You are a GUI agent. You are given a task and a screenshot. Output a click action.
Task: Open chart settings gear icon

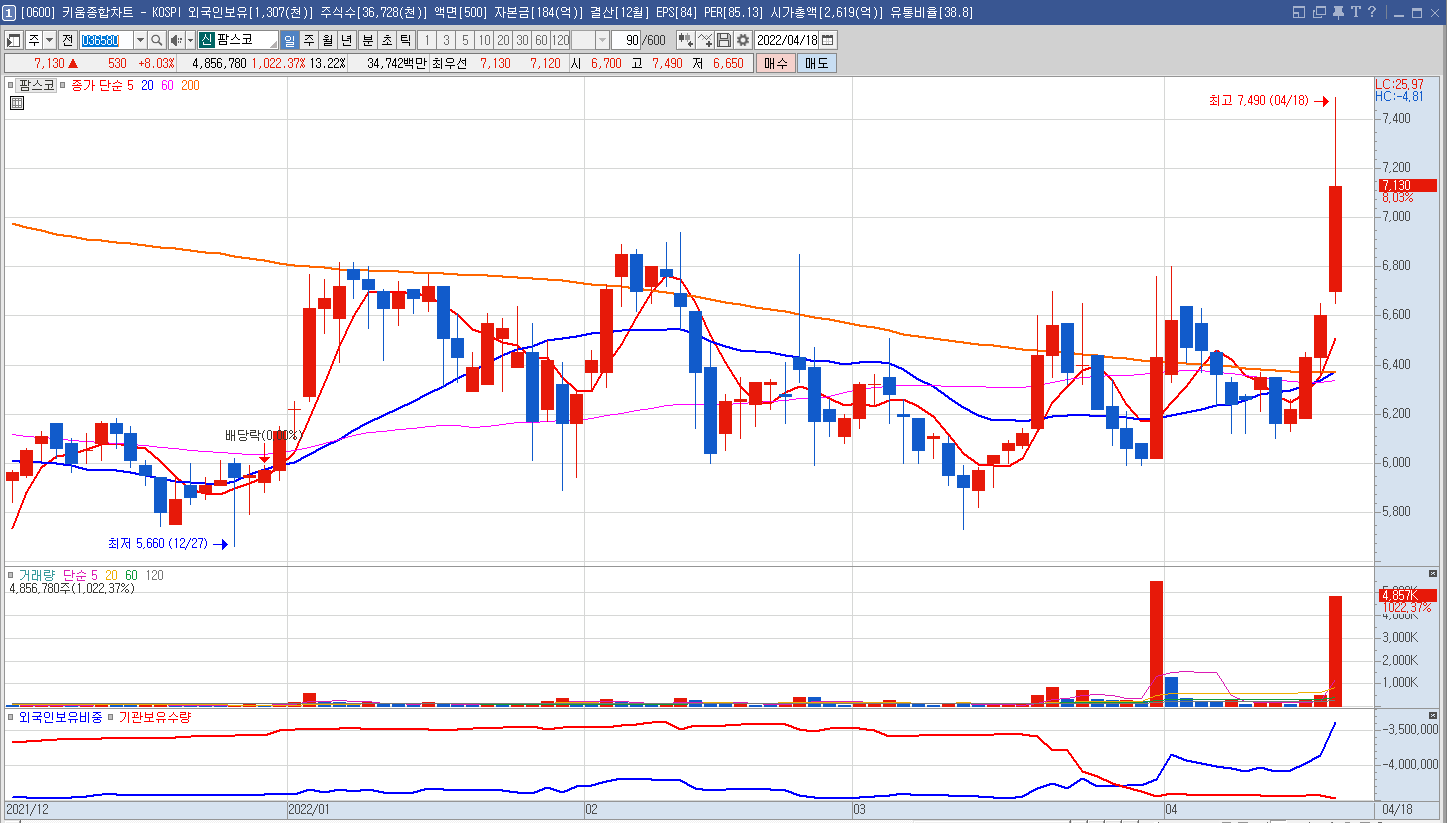pos(743,40)
